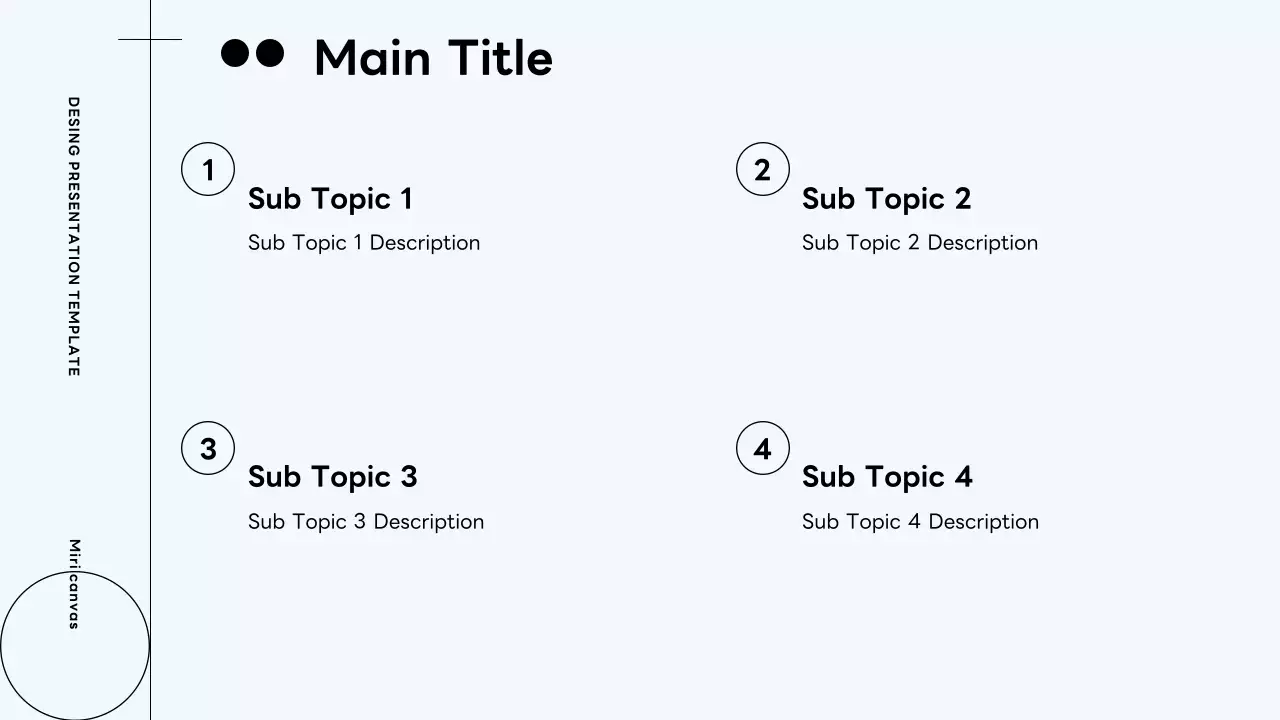Select the Sub Topic 1 heading

pyautogui.click(x=330, y=199)
